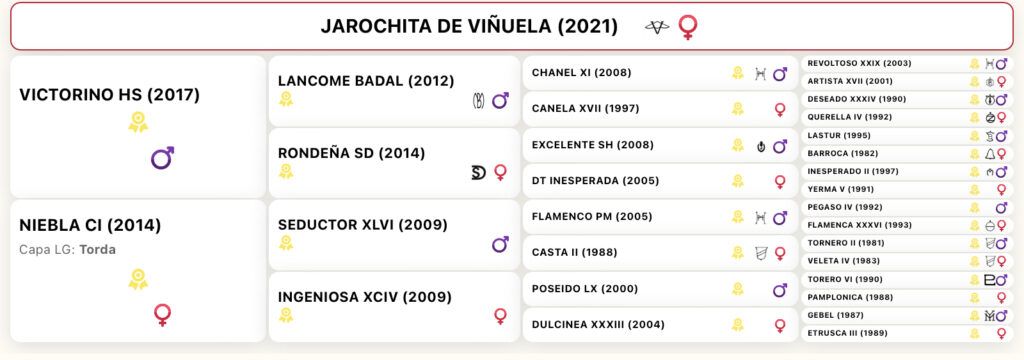1024x360 pixels.
Task: Click the SD brand logo on Rondeña SD
Action: click(x=479, y=172)
